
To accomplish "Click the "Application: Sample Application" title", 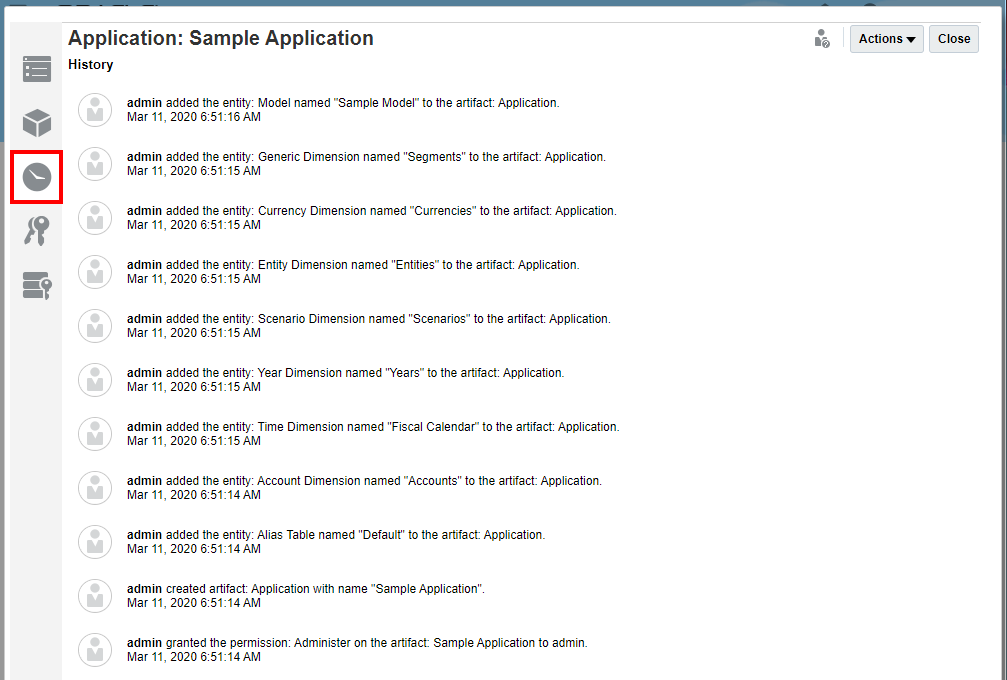I will coord(221,38).
